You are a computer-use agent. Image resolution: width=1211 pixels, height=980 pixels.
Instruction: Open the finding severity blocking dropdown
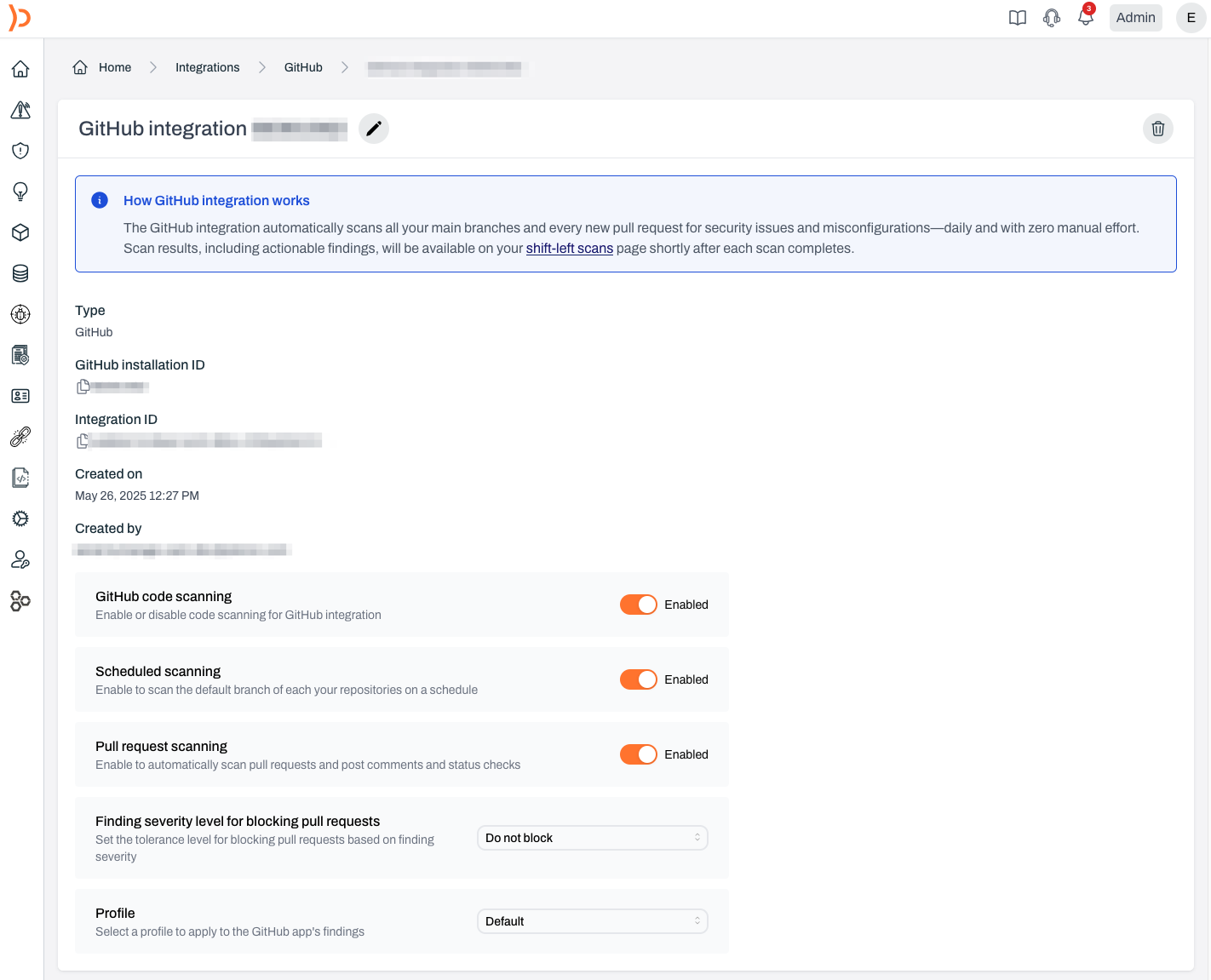[592, 838]
